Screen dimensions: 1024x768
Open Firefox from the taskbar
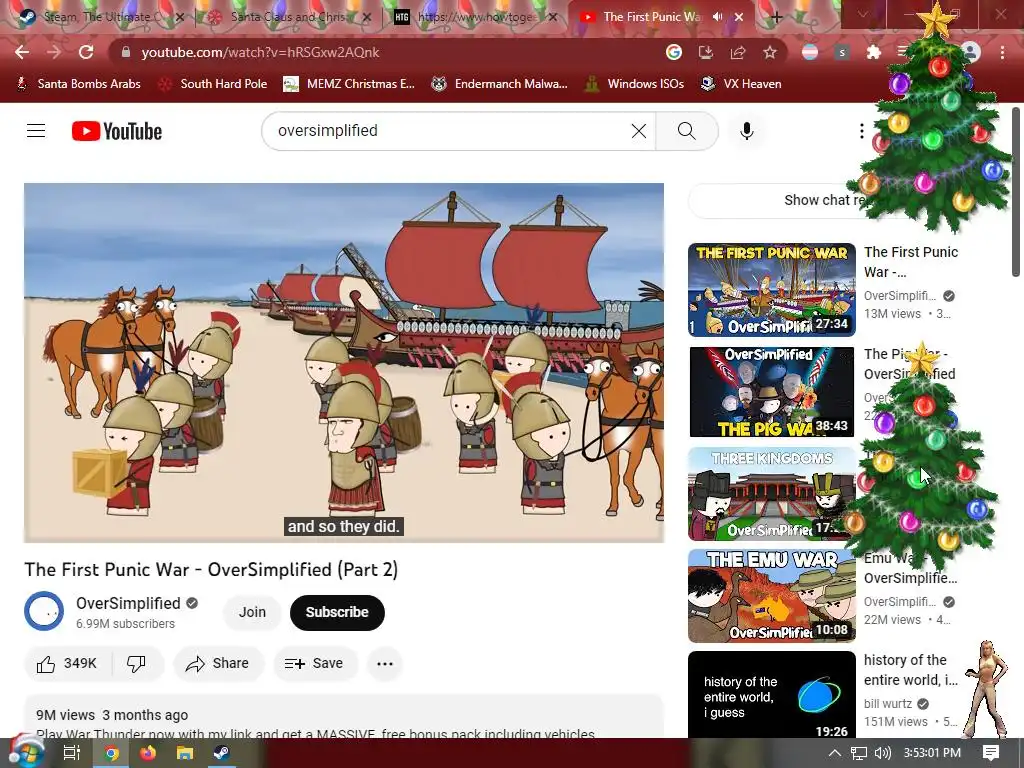pyautogui.click(x=148, y=753)
